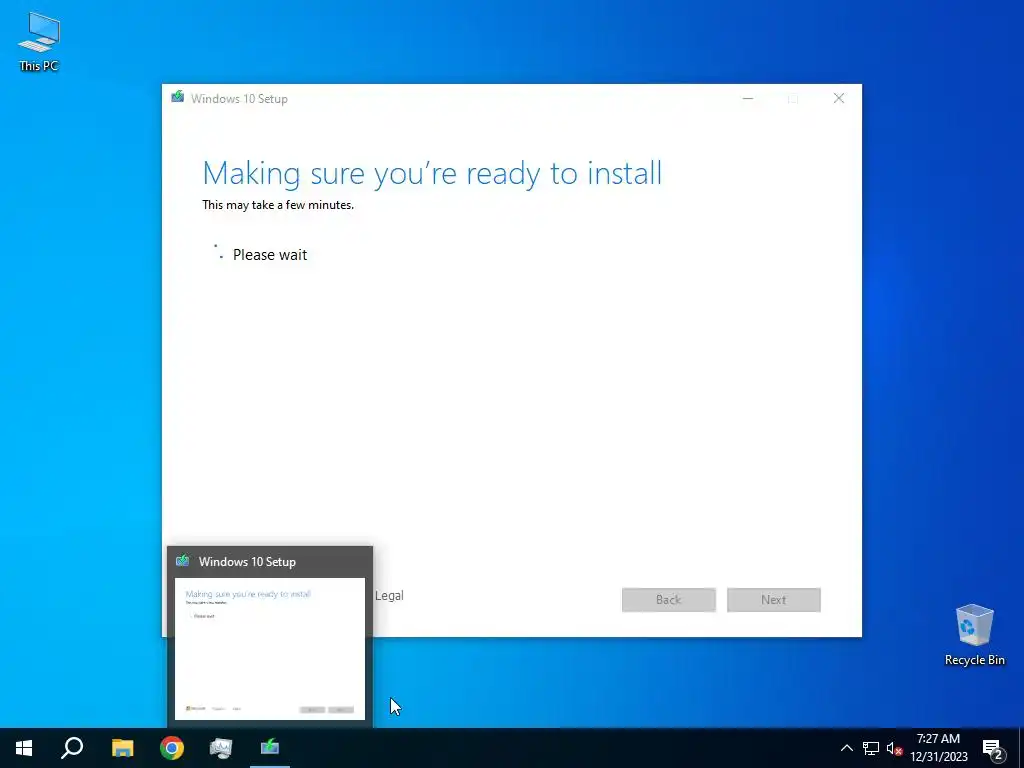1024x768 pixels.
Task: Click the 'Please wait' status text
Action: pyautogui.click(x=270, y=255)
